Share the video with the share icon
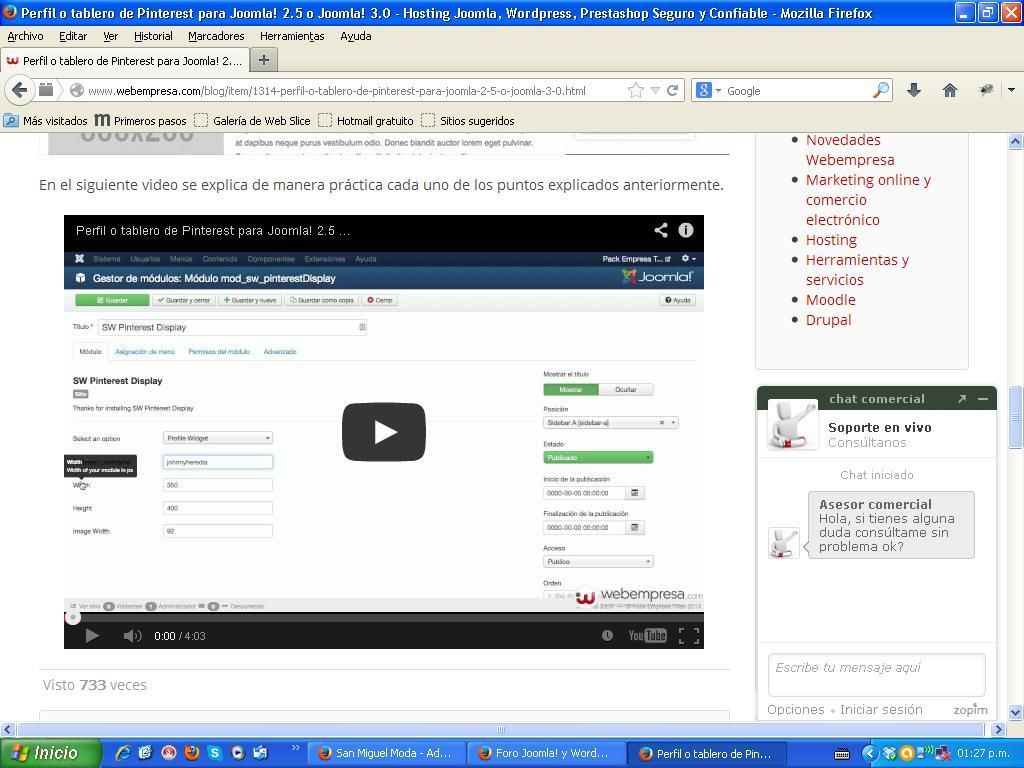1024x768 pixels. click(661, 230)
